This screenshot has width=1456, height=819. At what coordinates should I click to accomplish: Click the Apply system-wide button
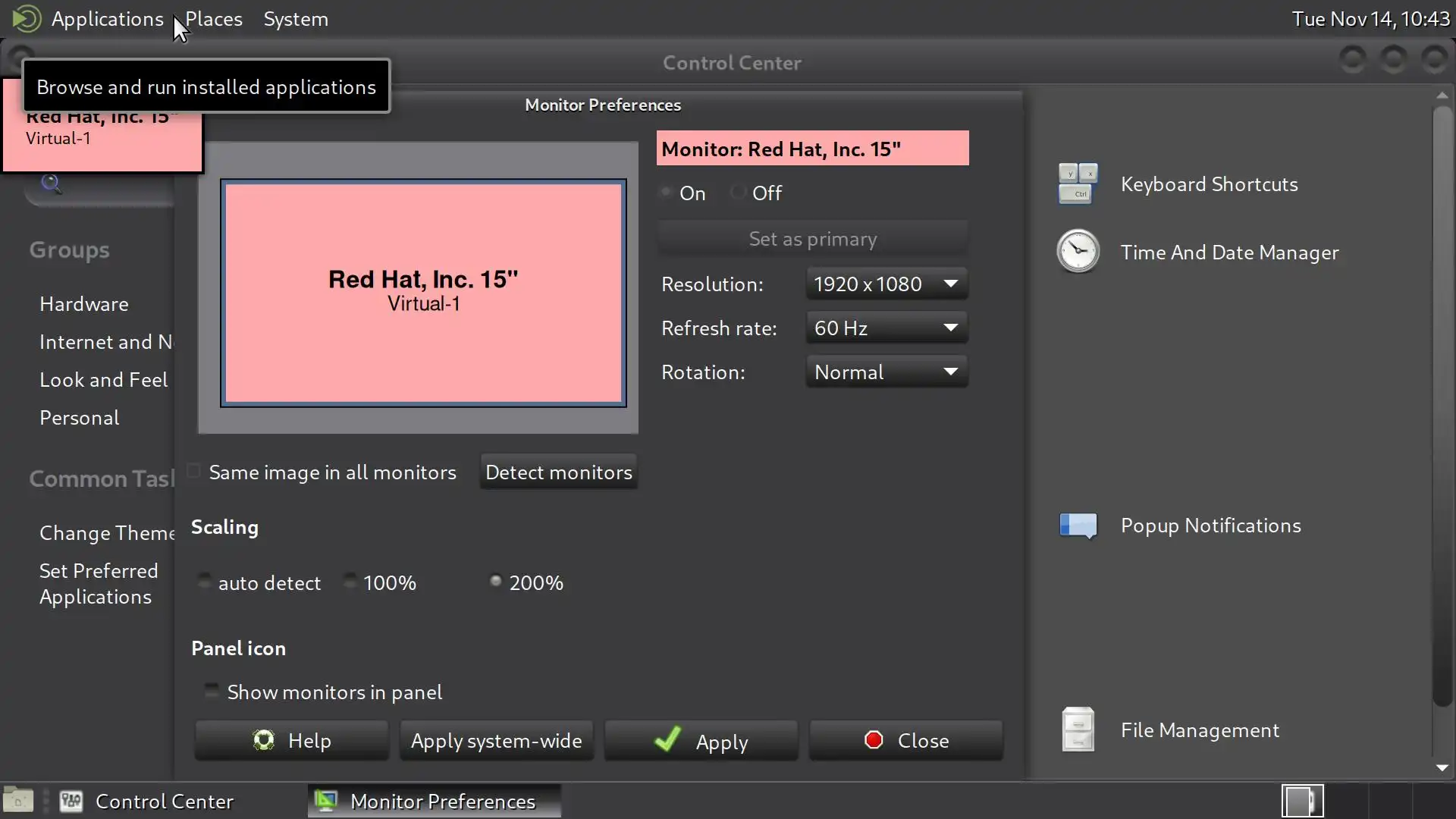(496, 740)
